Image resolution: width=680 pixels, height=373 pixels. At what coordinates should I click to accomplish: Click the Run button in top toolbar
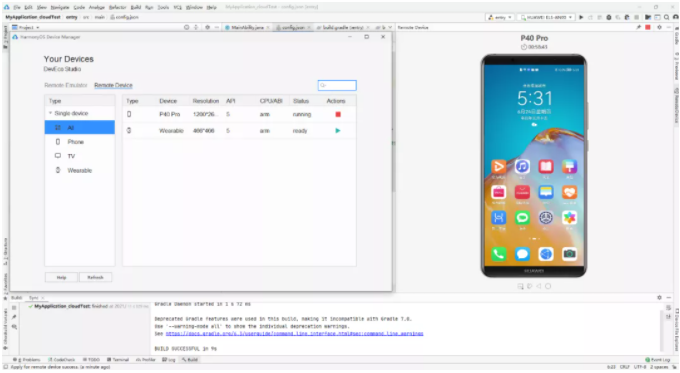(x=581, y=17)
